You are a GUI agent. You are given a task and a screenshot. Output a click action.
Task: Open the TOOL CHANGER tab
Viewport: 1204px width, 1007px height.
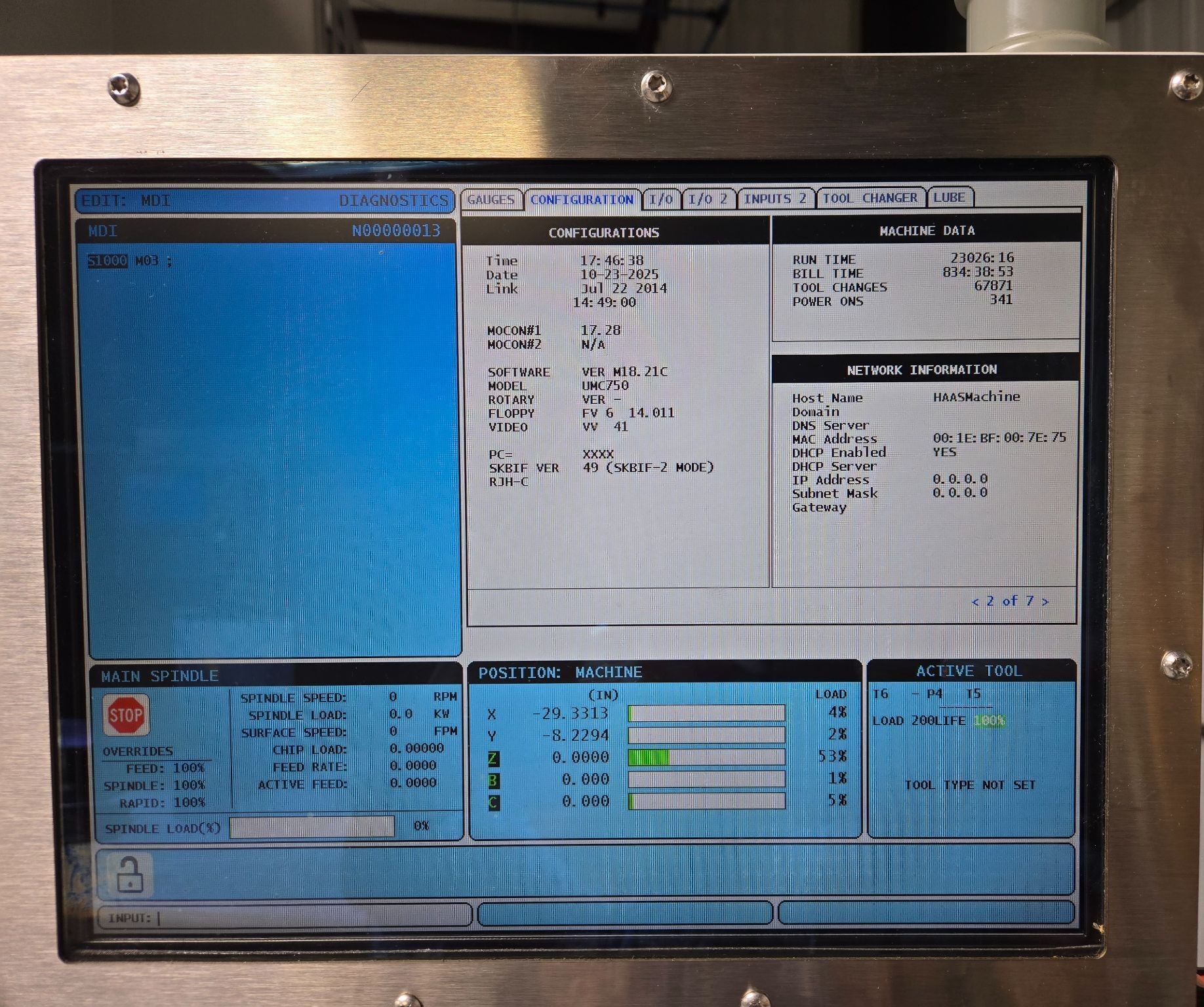coord(870,197)
